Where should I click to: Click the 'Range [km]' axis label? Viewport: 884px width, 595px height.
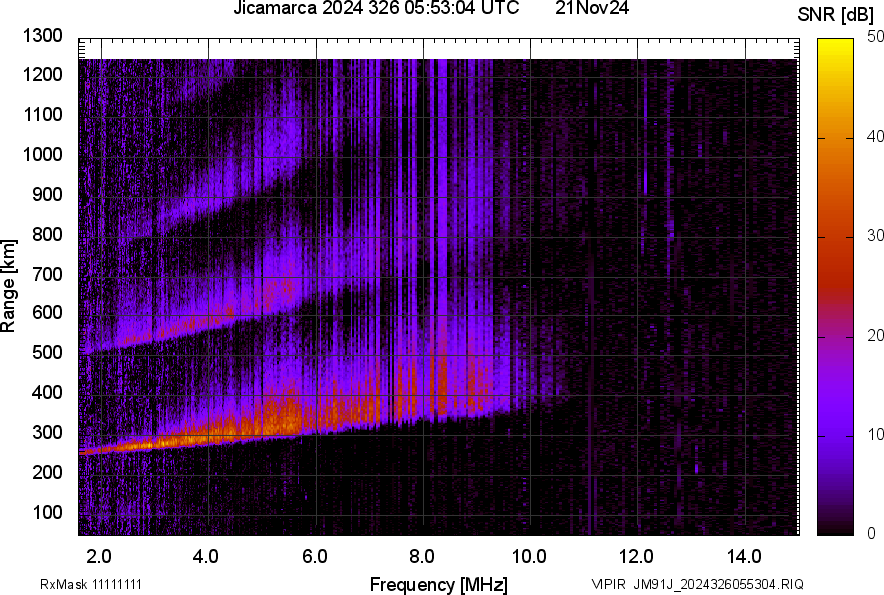[x=8, y=286]
